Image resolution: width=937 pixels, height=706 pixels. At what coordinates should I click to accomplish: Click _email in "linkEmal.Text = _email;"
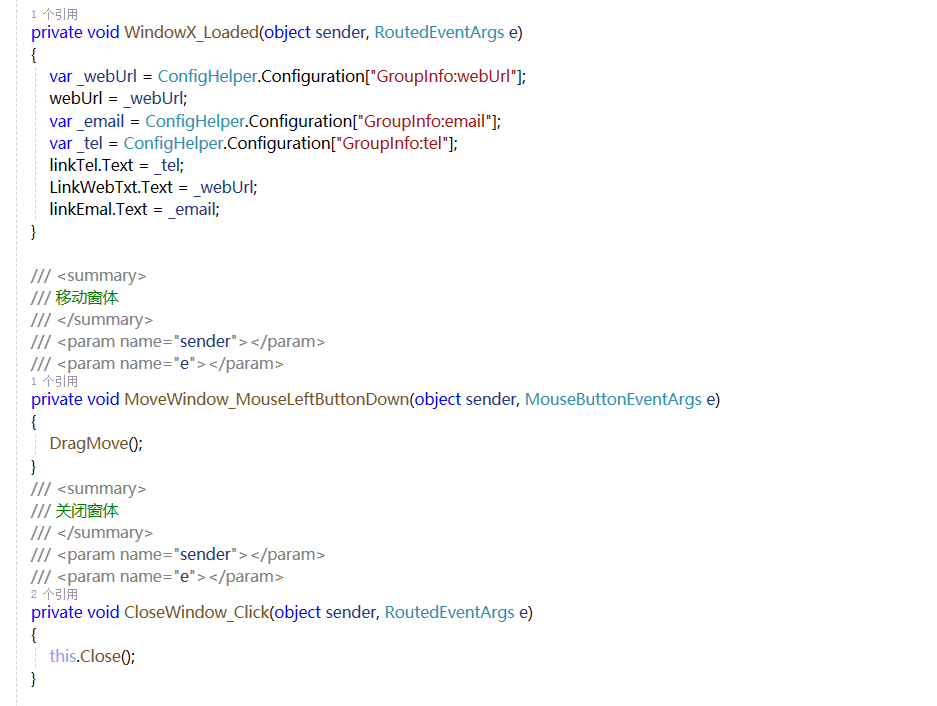[x=192, y=210]
